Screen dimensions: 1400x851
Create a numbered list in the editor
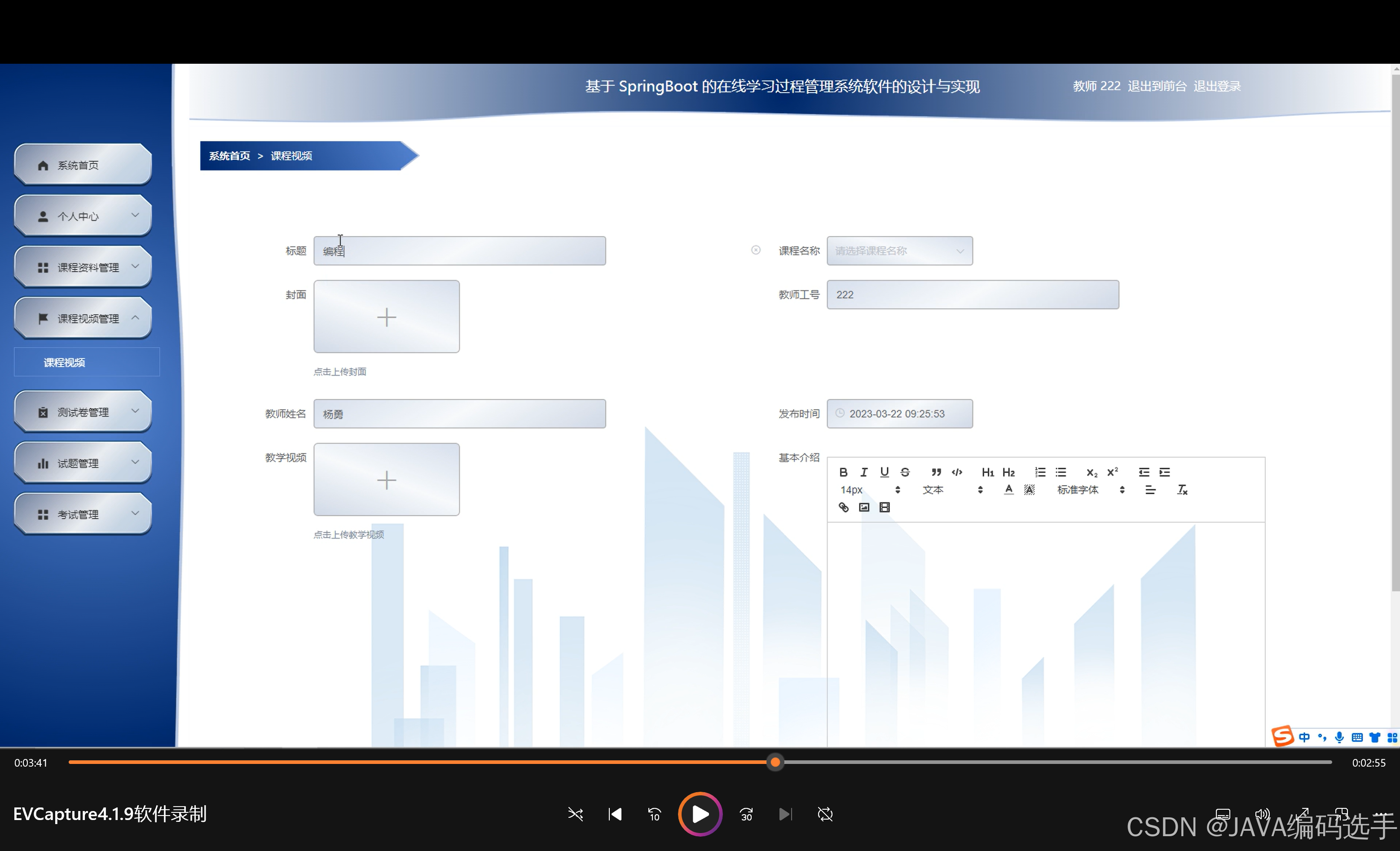(x=1040, y=472)
